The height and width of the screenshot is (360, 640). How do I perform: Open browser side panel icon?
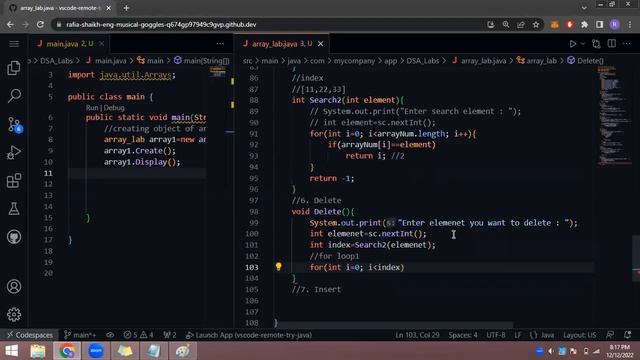599,24
